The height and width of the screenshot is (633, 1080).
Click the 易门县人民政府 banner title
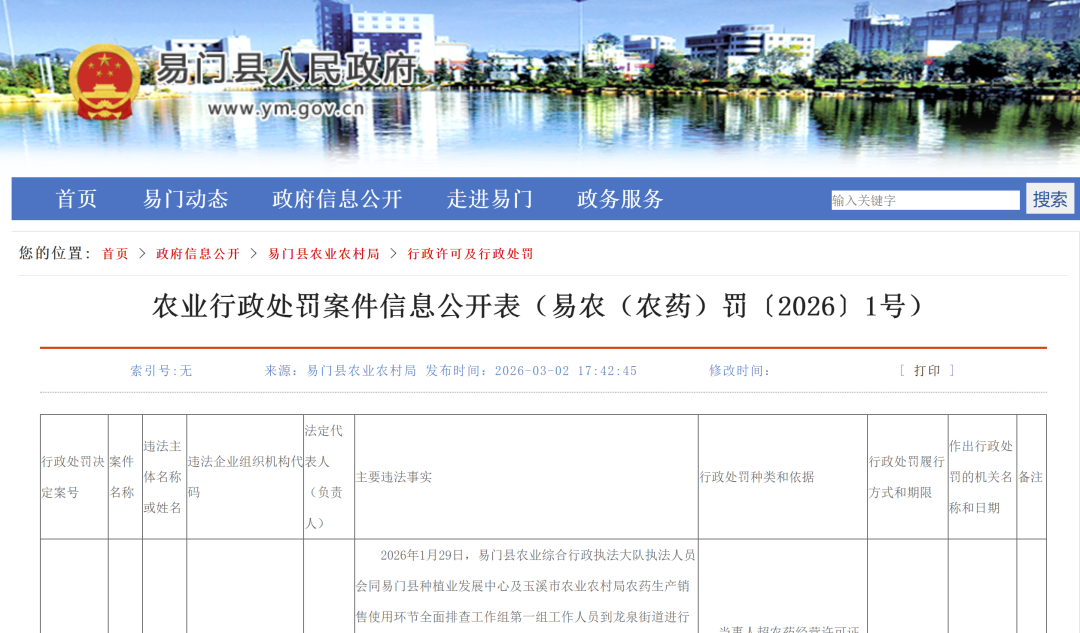287,69
